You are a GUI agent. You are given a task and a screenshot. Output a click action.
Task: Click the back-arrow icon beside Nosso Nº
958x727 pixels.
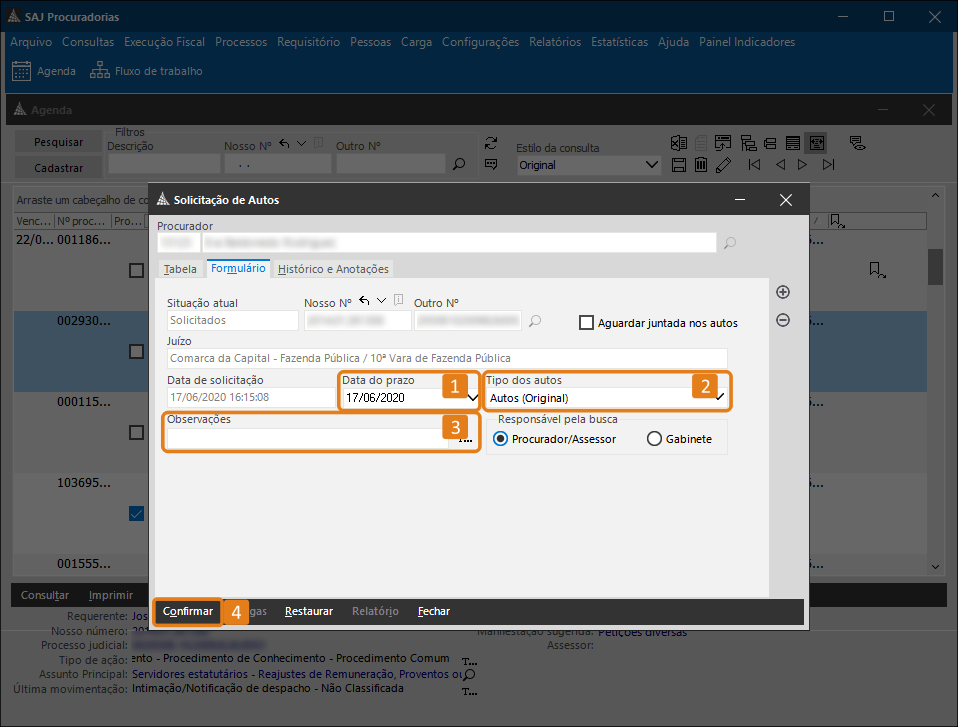364,301
